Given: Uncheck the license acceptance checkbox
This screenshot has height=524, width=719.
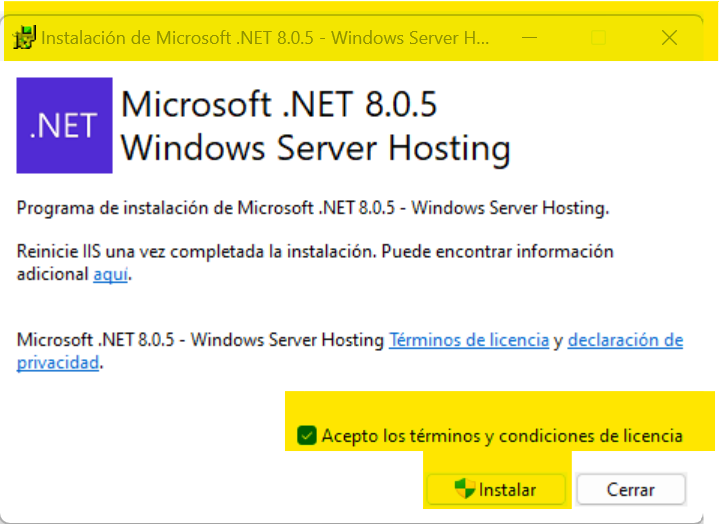Looking at the screenshot, I should click(x=307, y=435).
